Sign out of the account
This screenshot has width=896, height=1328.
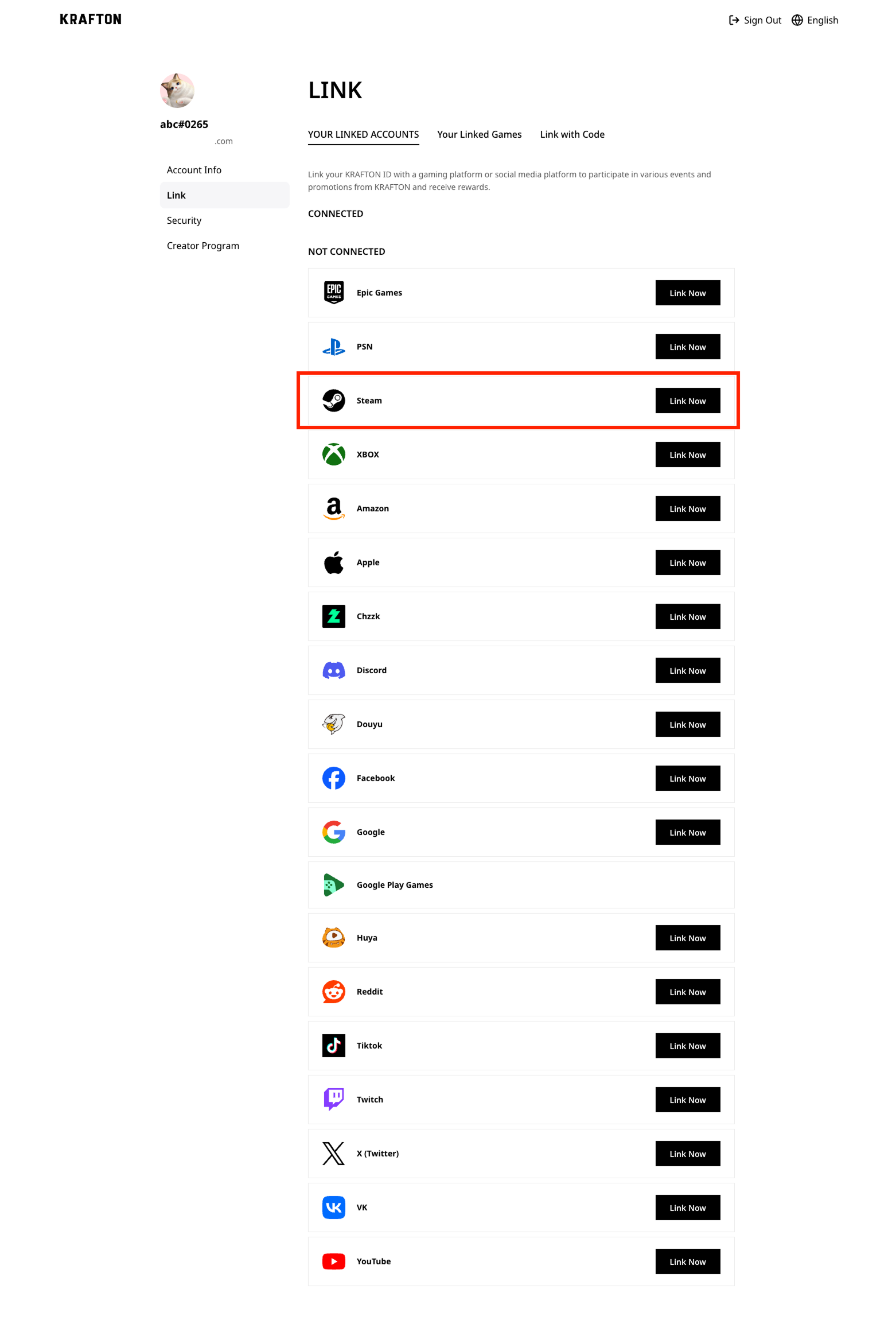[x=754, y=20]
